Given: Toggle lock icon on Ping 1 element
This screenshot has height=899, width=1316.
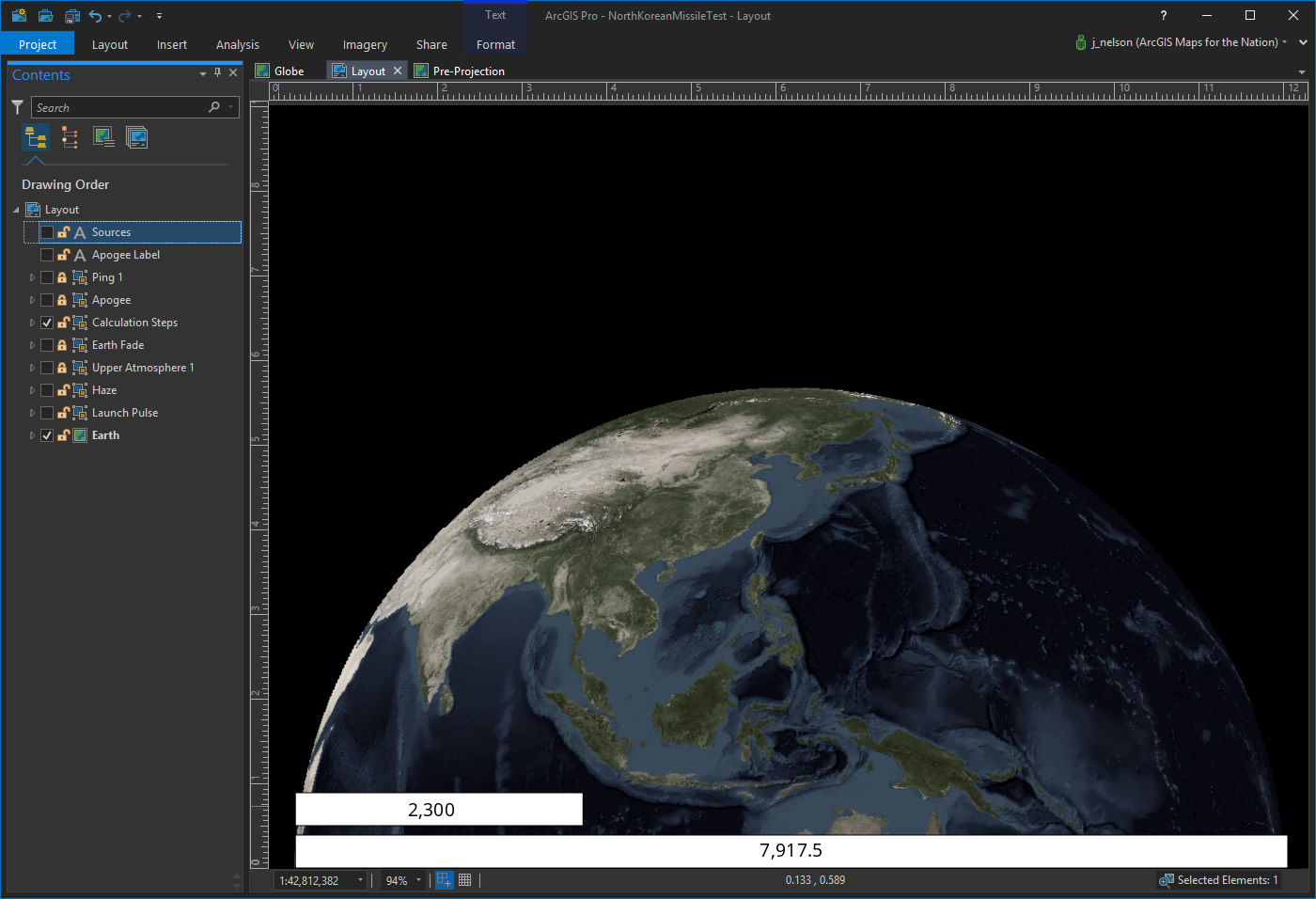Looking at the screenshot, I should (x=63, y=277).
